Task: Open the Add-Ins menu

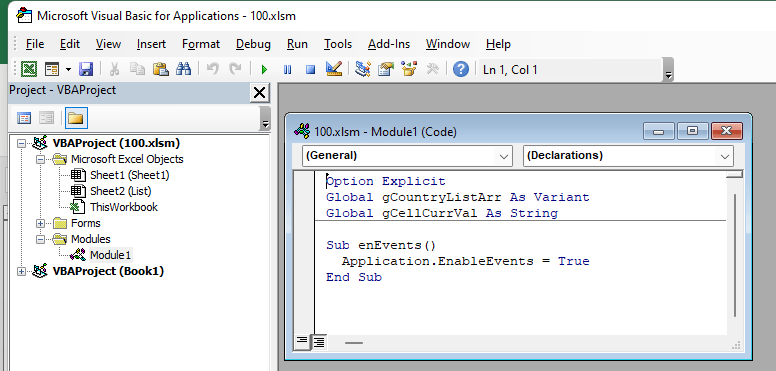Action: click(x=389, y=44)
